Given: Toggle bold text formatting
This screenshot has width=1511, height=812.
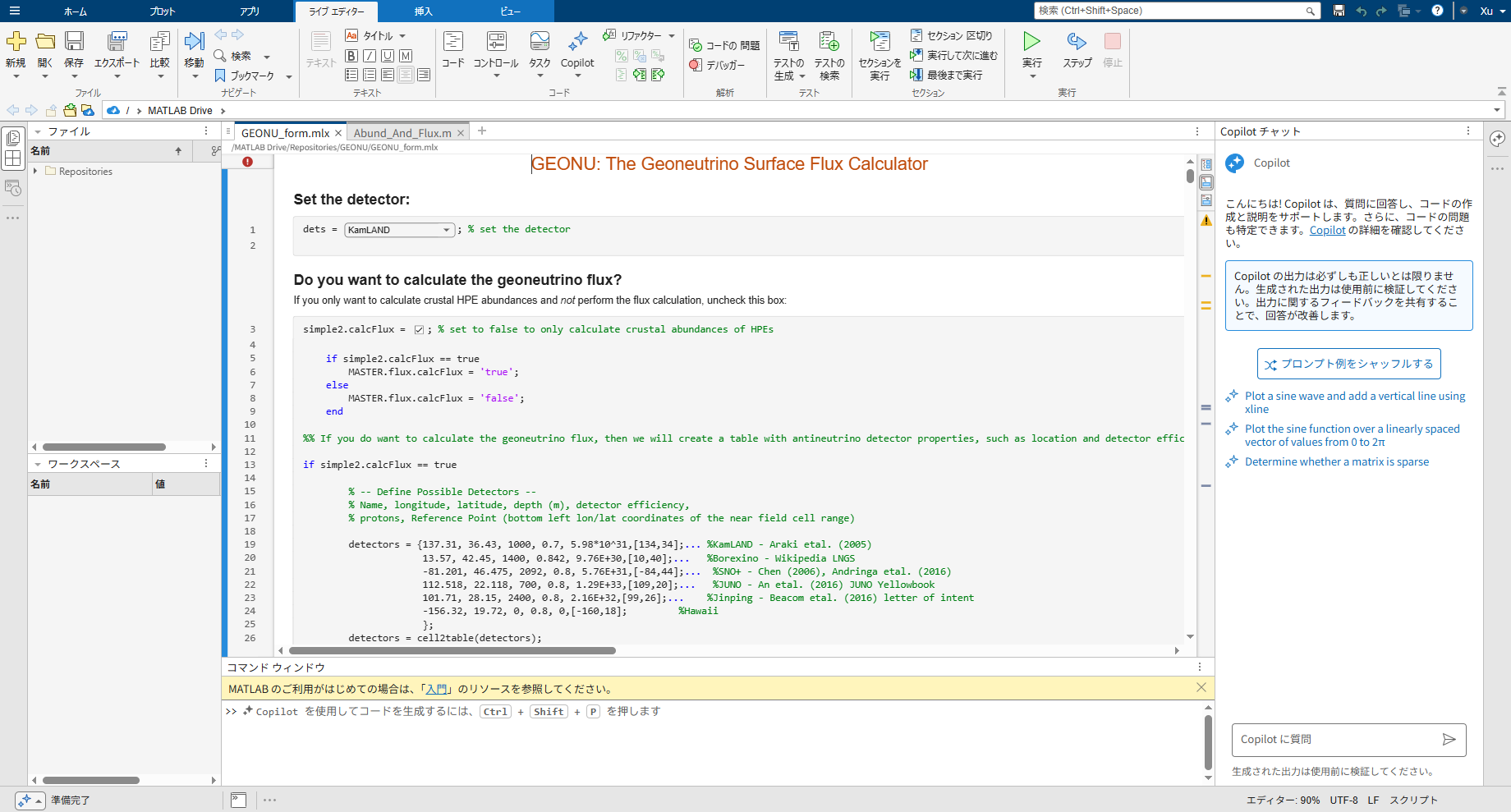Looking at the screenshot, I should pyautogui.click(x=351, y=56).
